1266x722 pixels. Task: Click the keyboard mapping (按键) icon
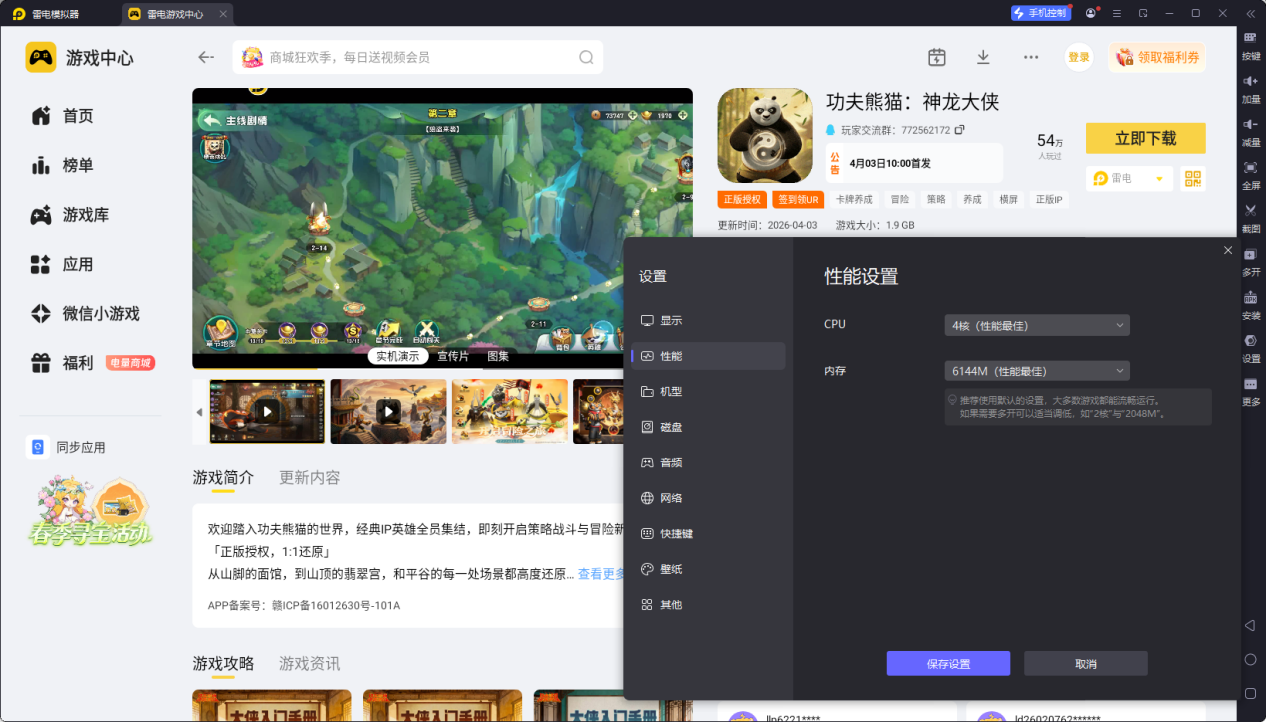(1250, 43)
